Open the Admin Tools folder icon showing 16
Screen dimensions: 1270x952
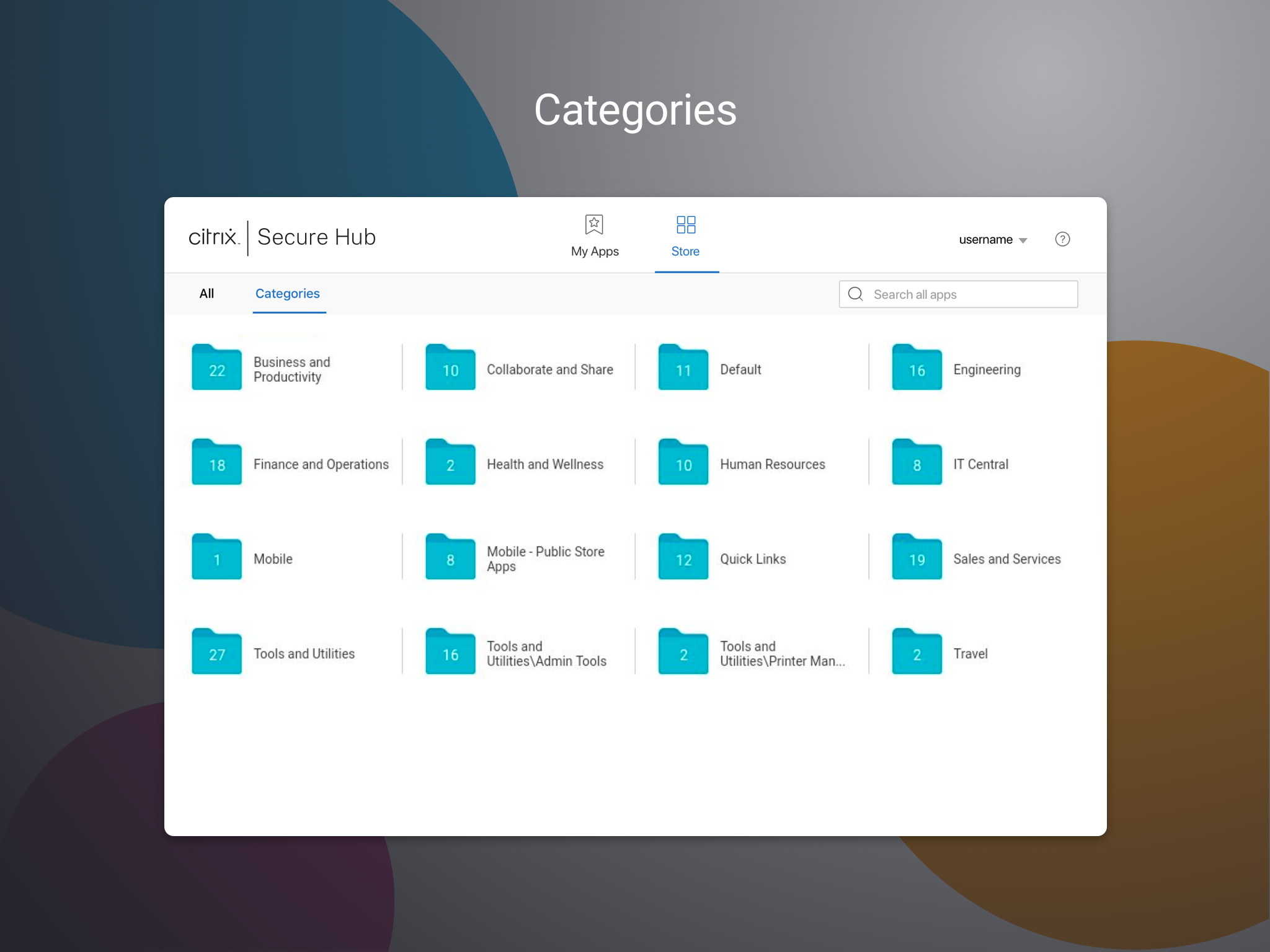[x=450, y=651]
